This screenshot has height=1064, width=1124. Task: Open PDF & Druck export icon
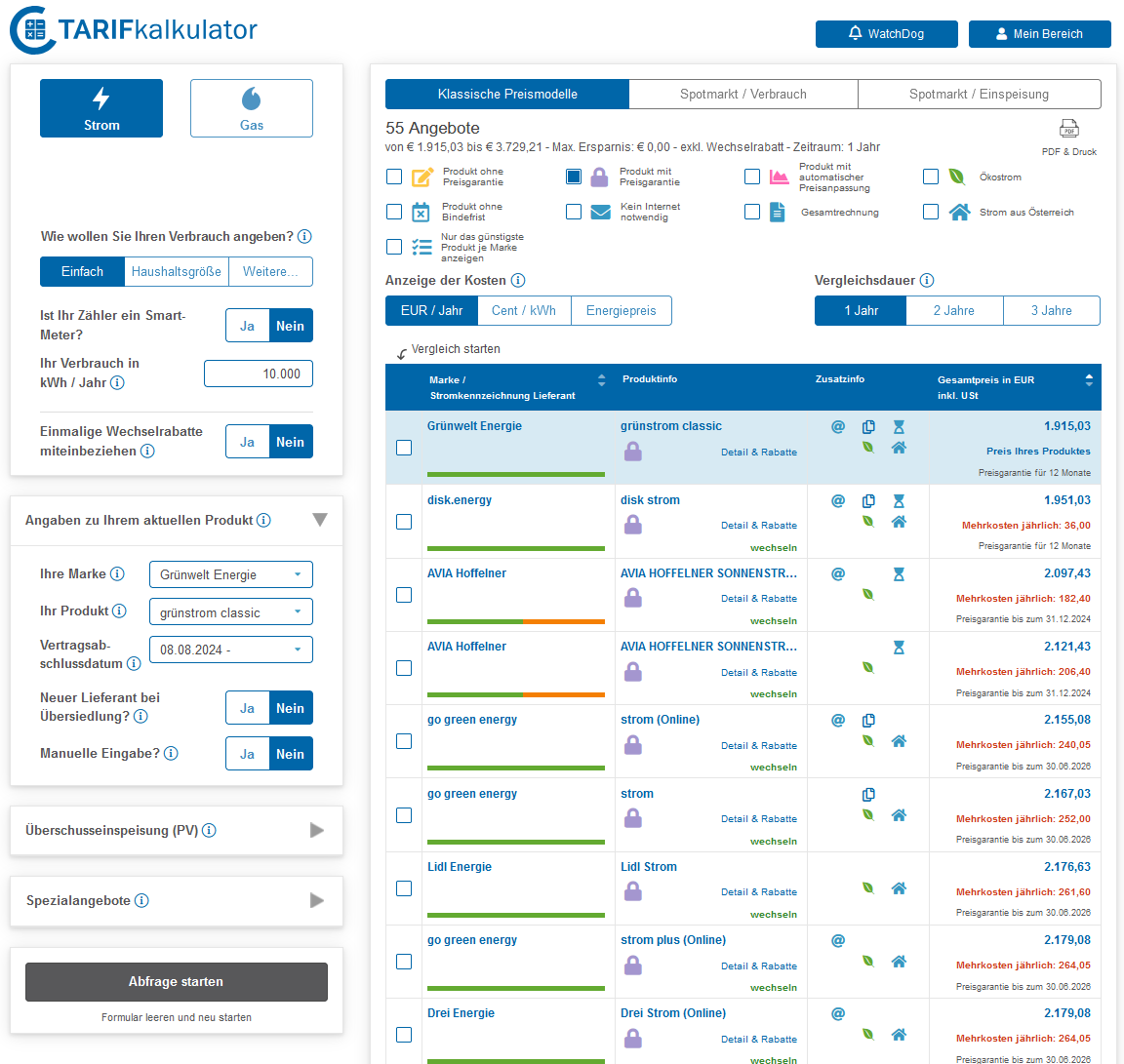tap(1068, 129)
